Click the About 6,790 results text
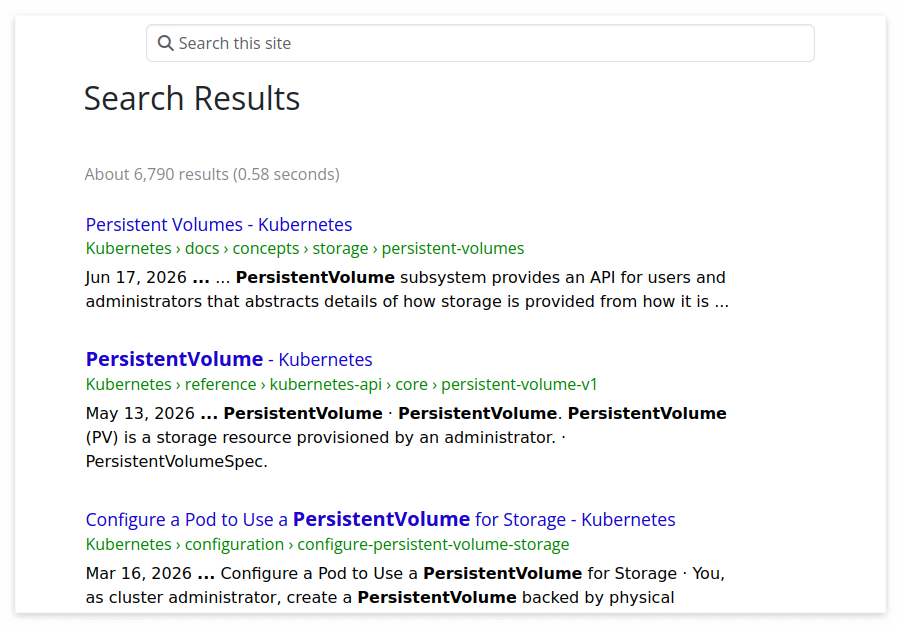The width and height of the screenshot is (901, 628). [x=212, y=174]
